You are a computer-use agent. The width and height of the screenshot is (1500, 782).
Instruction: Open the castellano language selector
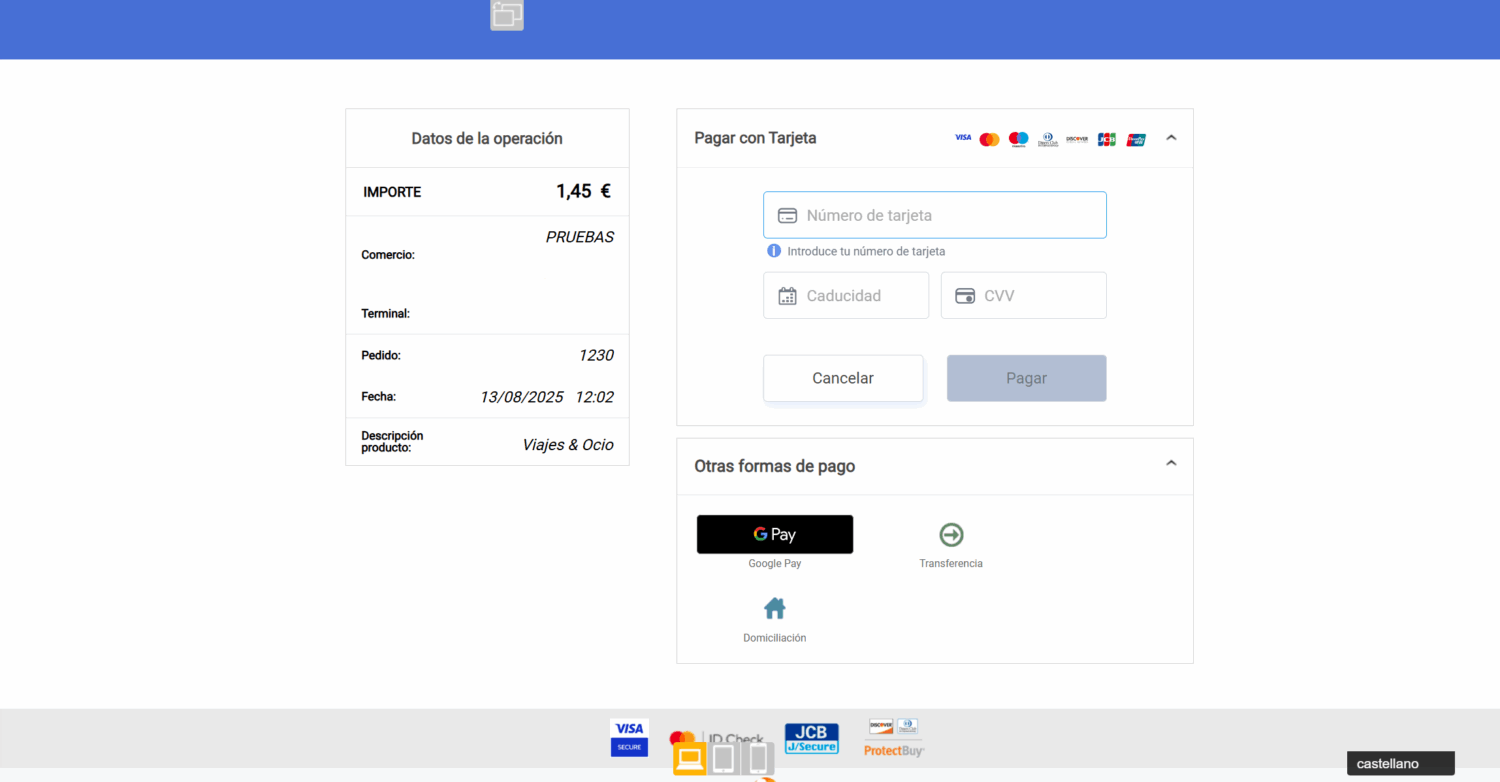point(1399,764)
